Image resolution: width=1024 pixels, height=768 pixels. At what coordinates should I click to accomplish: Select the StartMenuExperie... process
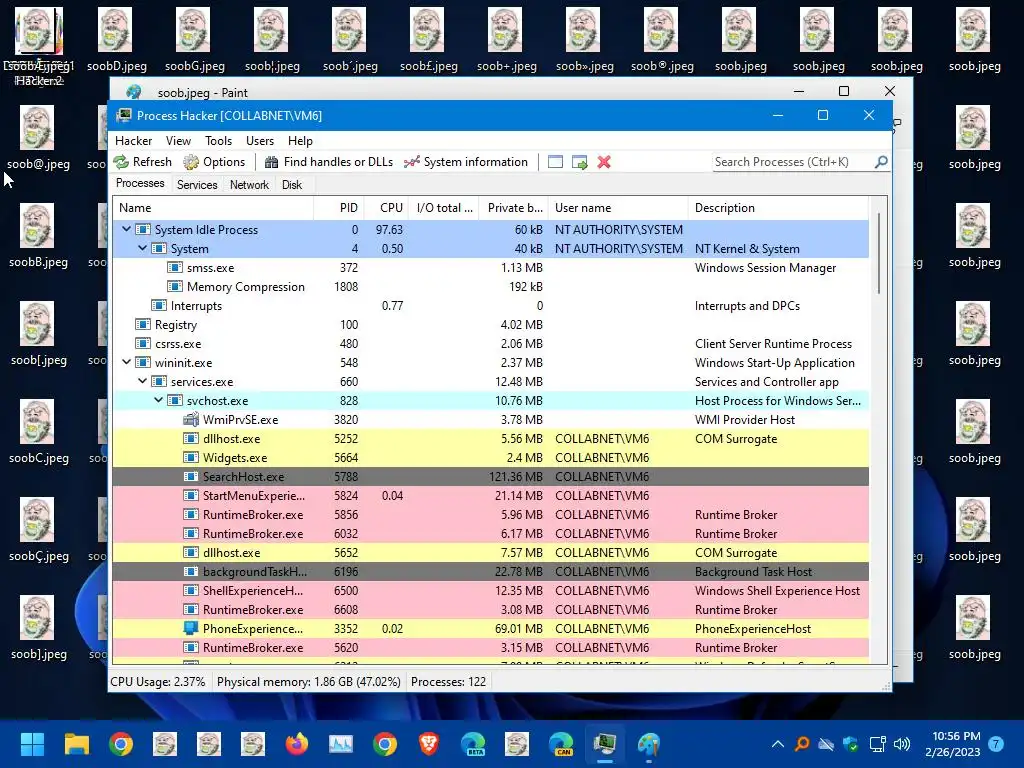(x=490, y=495)
